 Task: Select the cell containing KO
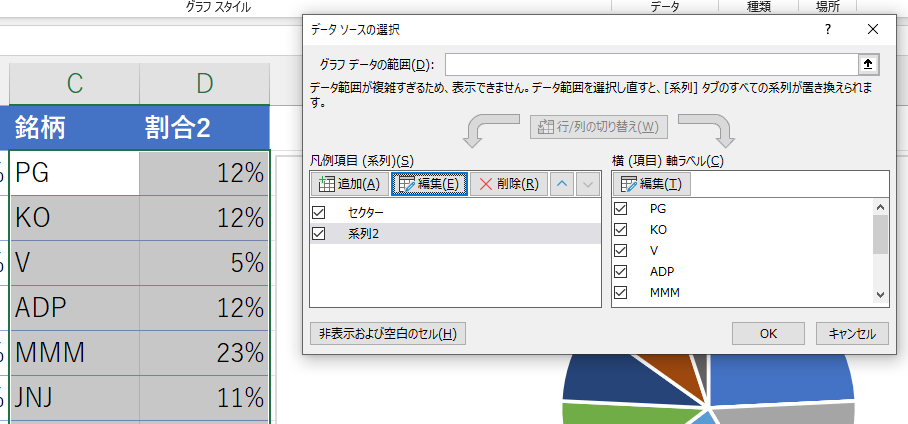tap(74, 218)
